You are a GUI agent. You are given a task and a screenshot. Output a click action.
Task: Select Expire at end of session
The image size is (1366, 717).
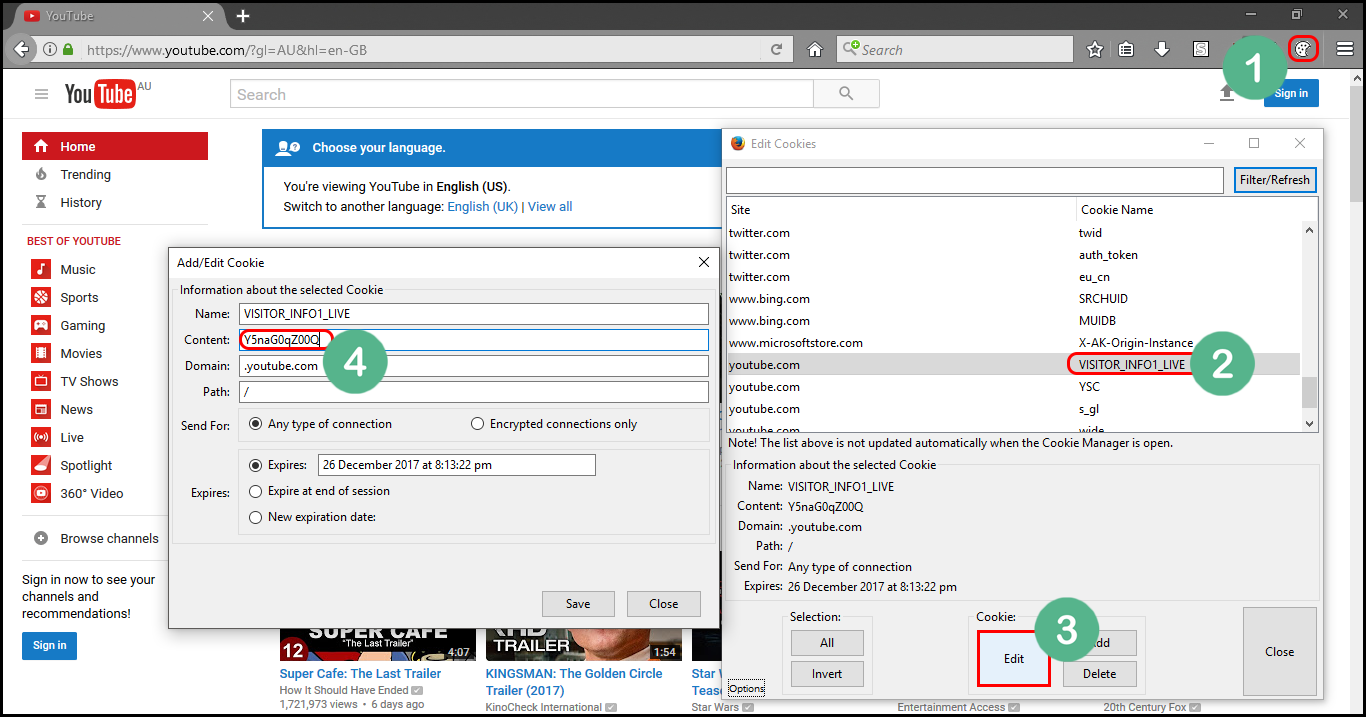[x=319, y=491]
